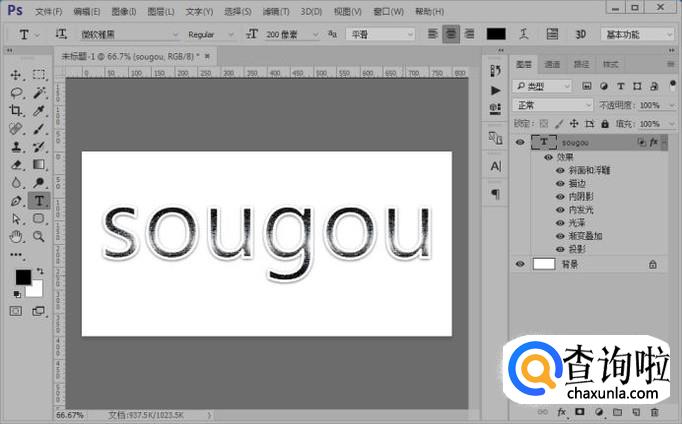The height and width of the screenshot is (424, 682).
Task: Click the black text color swatch
Action: tap(496, 34)
